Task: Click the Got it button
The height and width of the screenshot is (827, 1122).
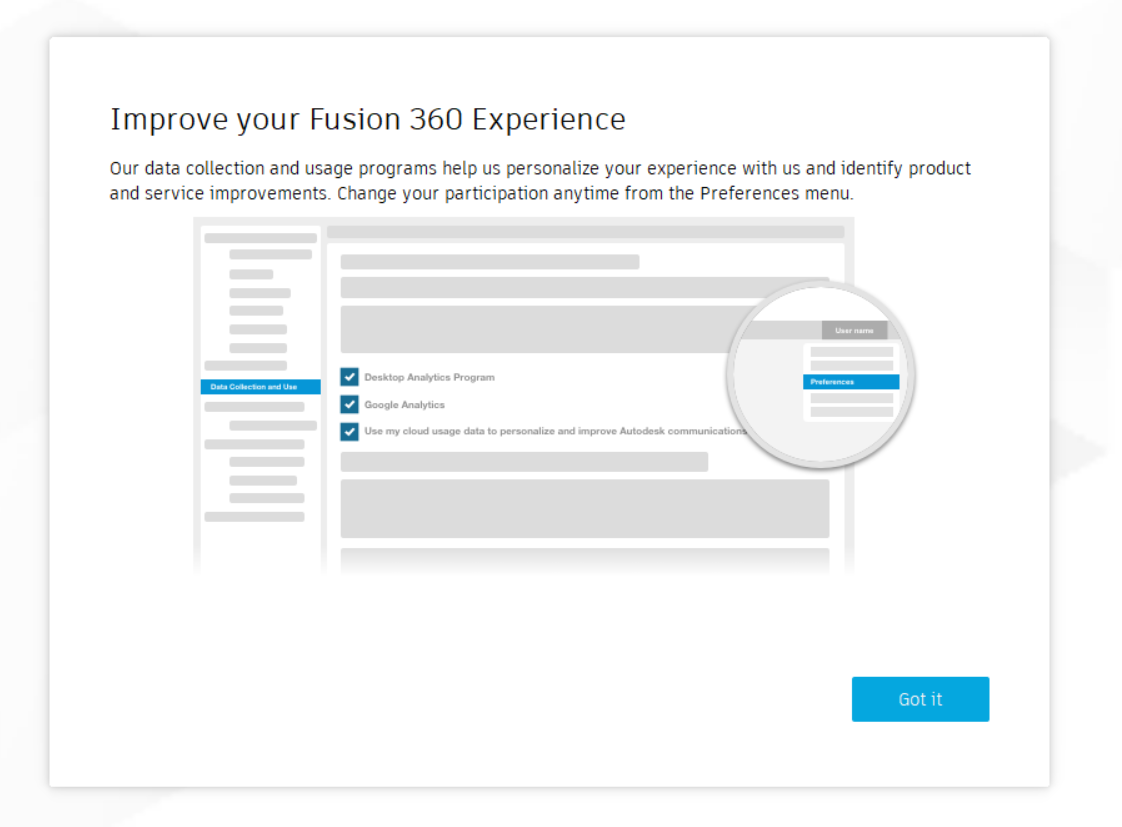Action: coord(920,699)
